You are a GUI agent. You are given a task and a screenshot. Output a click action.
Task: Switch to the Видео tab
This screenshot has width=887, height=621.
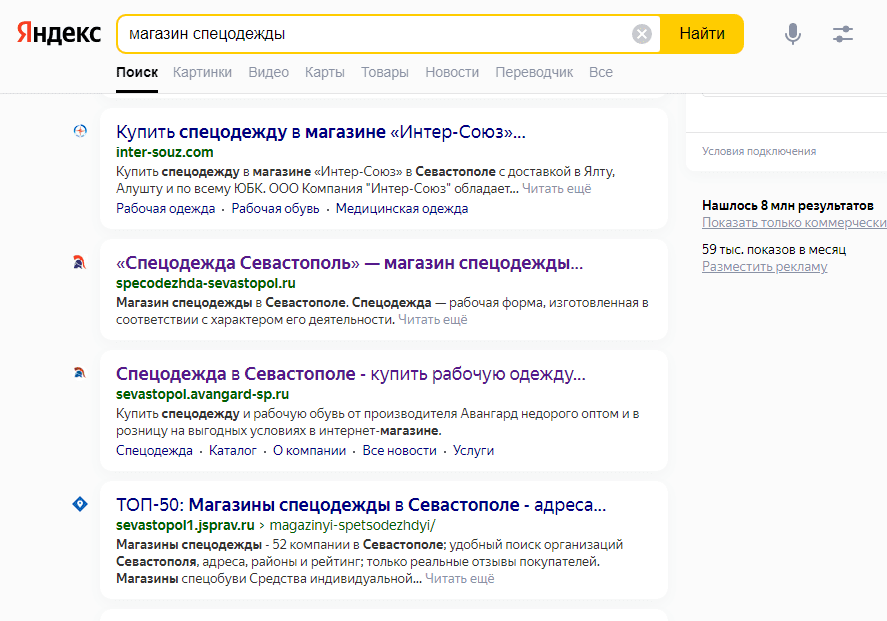pos(268,72)
